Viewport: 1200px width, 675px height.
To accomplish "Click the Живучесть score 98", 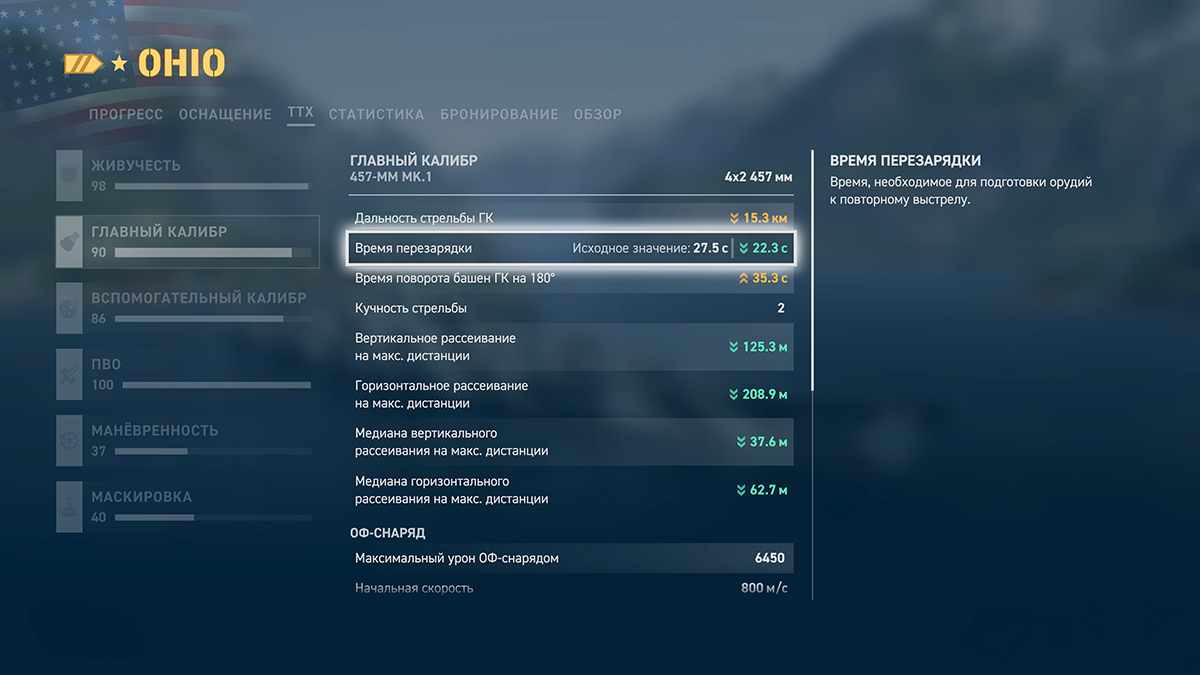I will coord(98,187).
